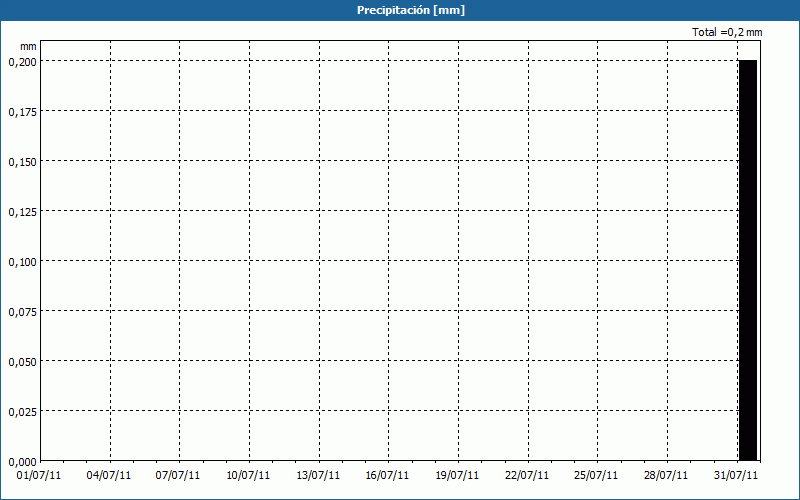The image size is (800, 500).
Task: Select the 0,125 y-axis value
Action: click(23, 212)
